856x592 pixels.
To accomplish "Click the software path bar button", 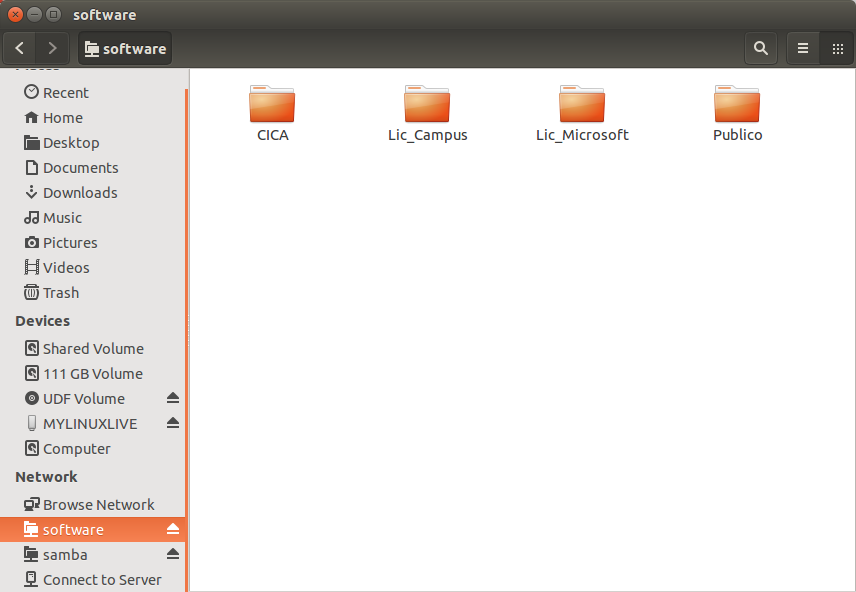I will pos(125,49).
